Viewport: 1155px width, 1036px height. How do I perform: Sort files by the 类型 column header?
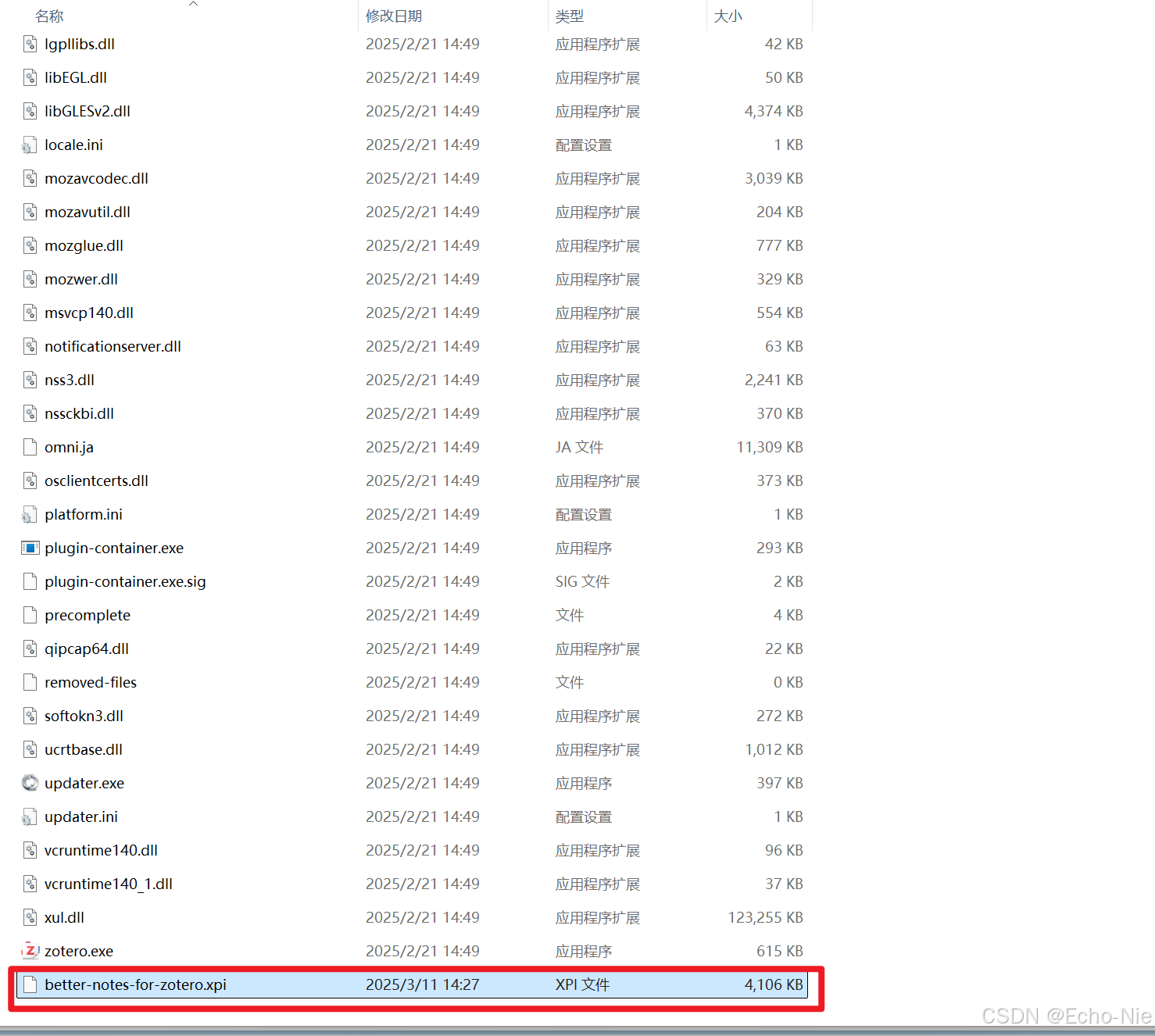570,16
